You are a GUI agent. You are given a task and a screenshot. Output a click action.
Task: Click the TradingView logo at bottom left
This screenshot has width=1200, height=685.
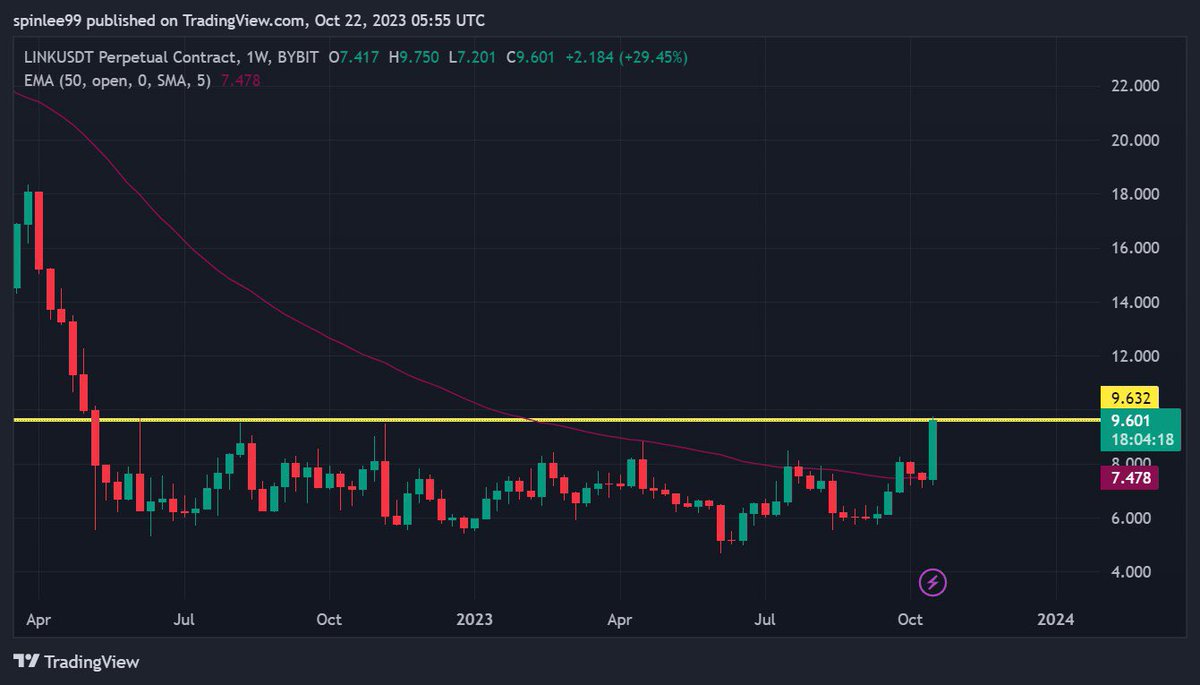pyautogui.click(x=77, y=662)
